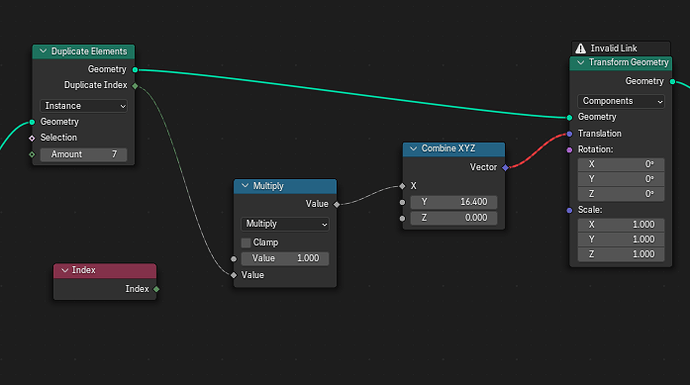Click Transform Geometry input Geometry socket
Screen dimensions: 690x385
pyautogui.click(x=569, y=117)
